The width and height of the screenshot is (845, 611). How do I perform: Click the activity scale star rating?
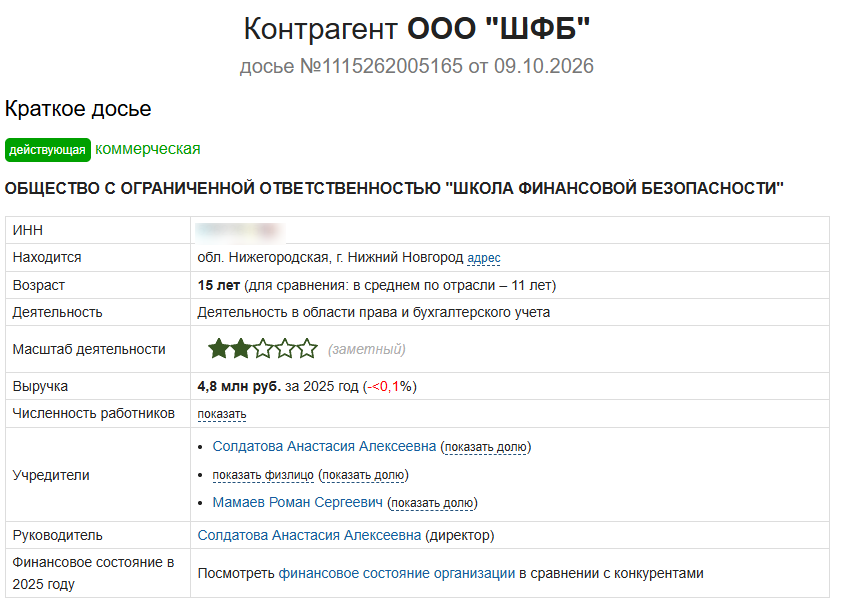263,349
